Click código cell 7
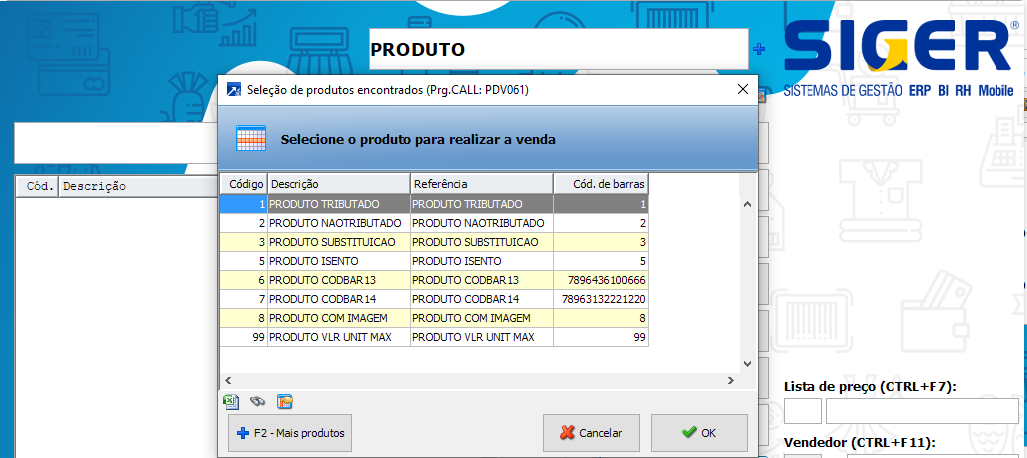1027x458 pixels. [x=243, y=299]
